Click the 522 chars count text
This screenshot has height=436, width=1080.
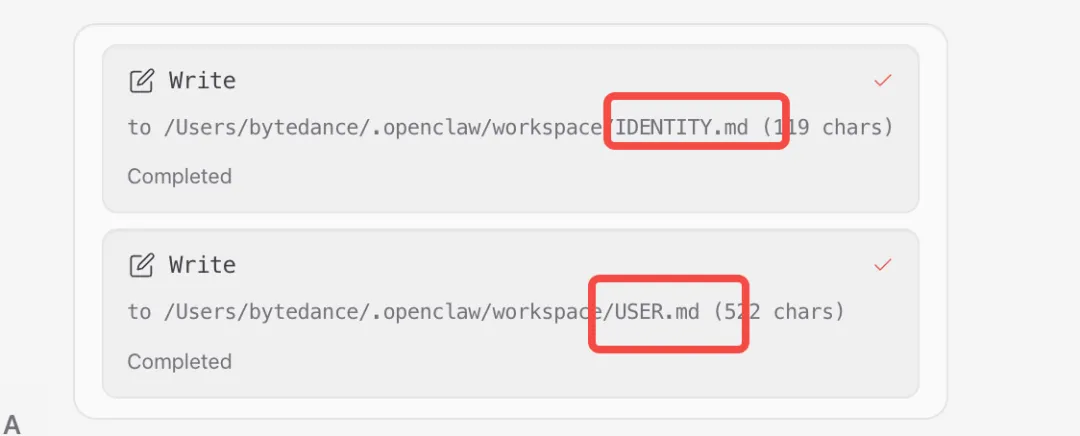(780, 312)
